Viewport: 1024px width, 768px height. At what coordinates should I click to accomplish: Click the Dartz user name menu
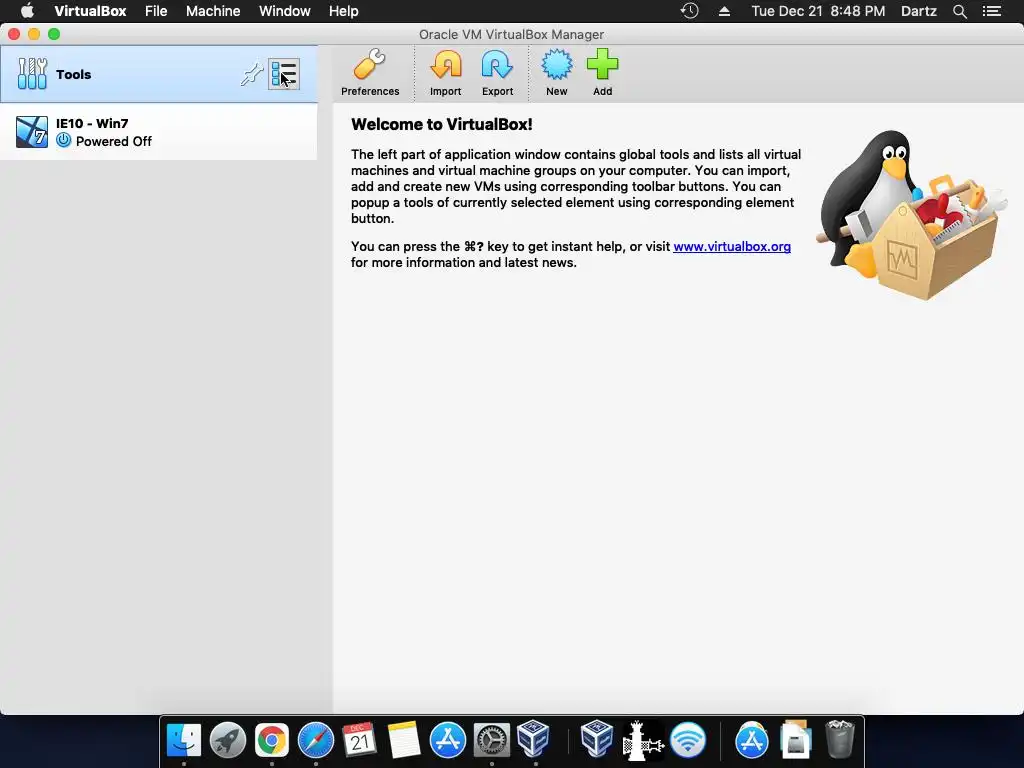click(x=918, y=11)
